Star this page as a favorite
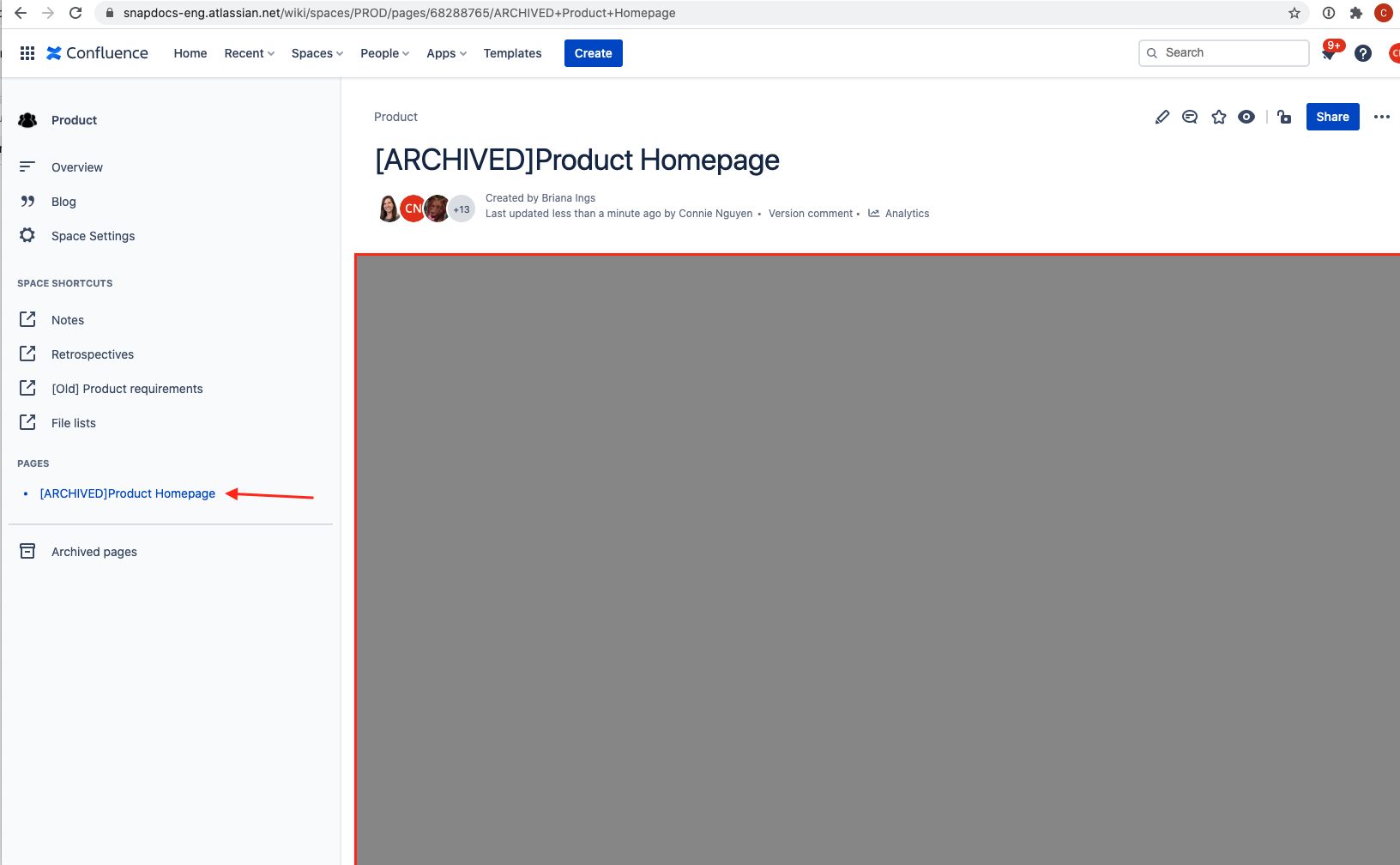The height and width of the screenshot is (865, 1400). click(1219, 117)
